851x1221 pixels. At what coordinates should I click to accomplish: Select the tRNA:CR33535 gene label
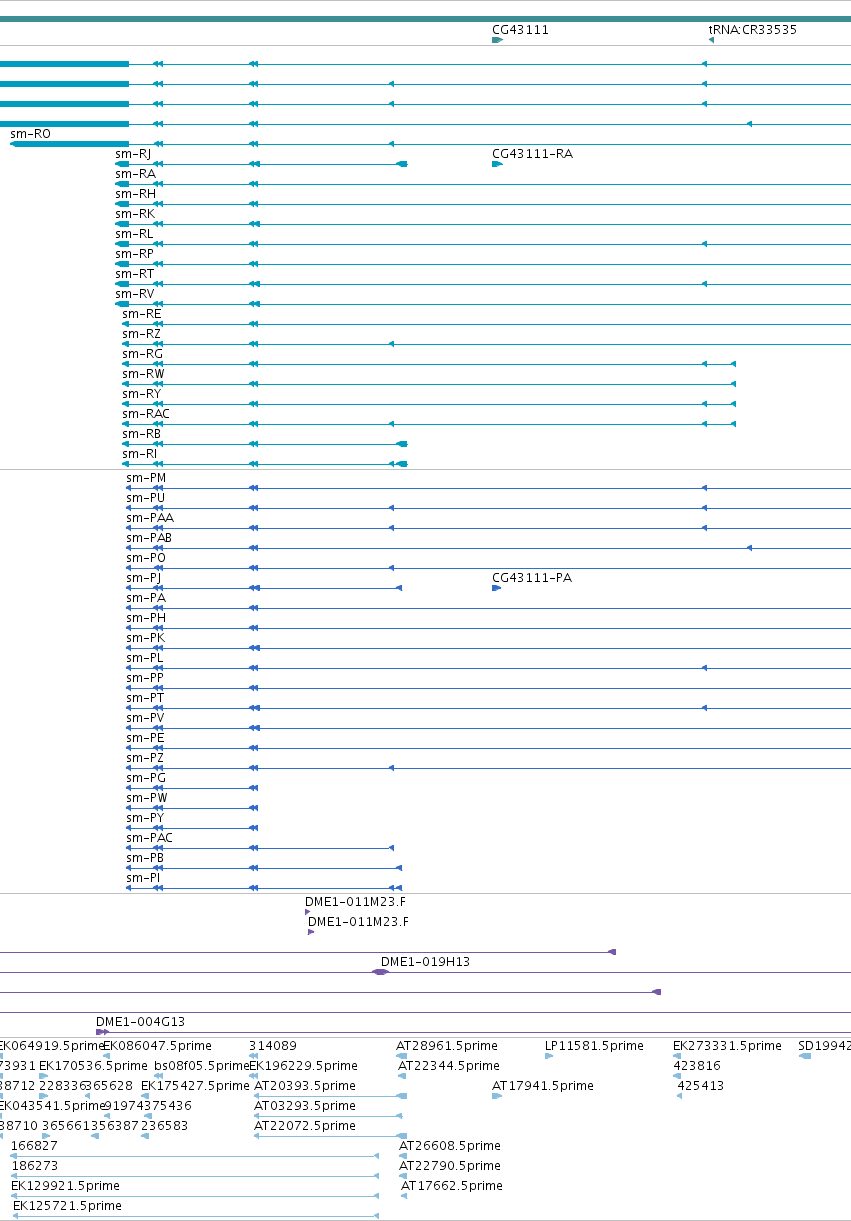pyautogui.click(x=753, y=30)
